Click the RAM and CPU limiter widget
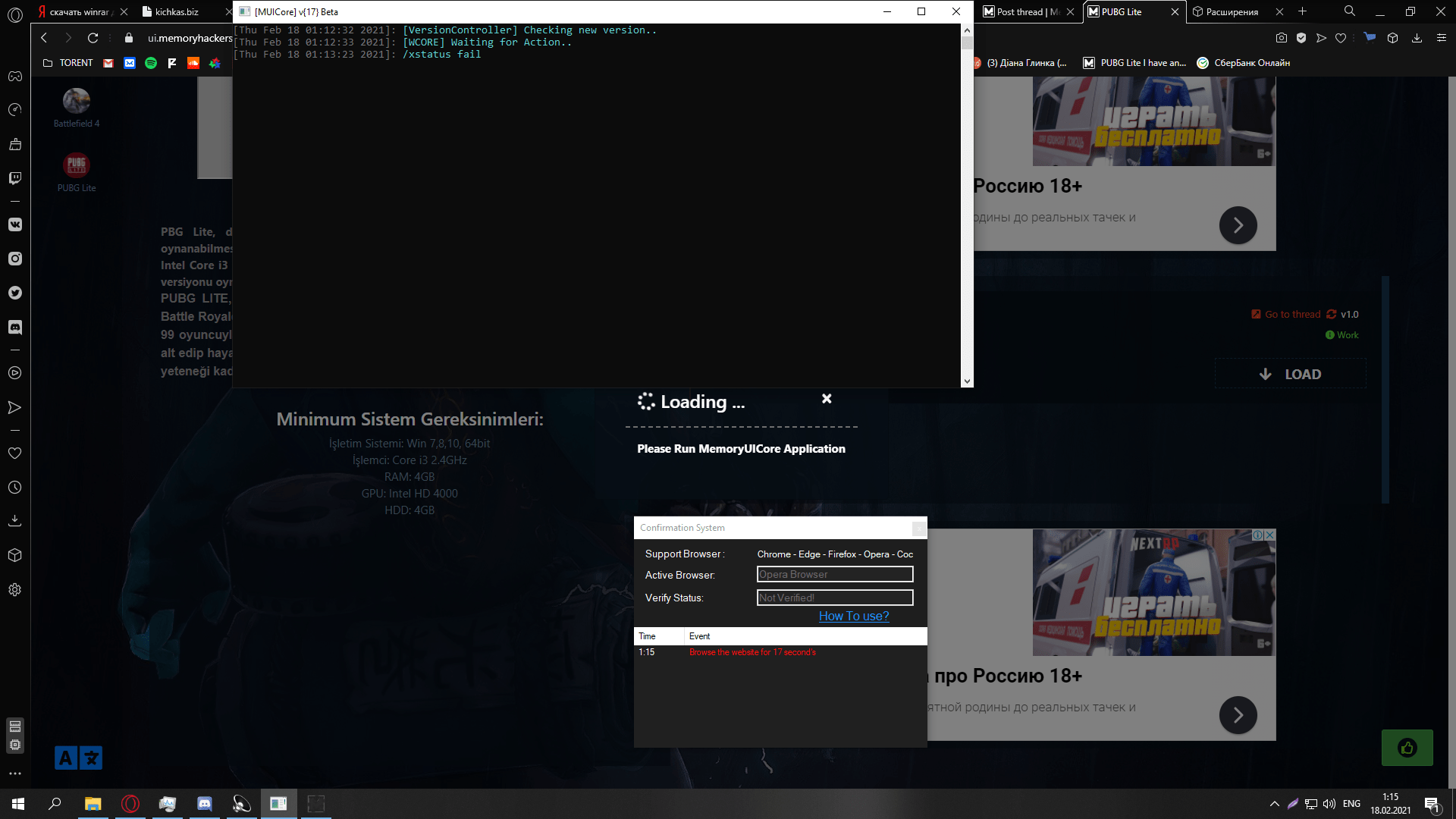The image size is (1456, 819). coord(15,735)
